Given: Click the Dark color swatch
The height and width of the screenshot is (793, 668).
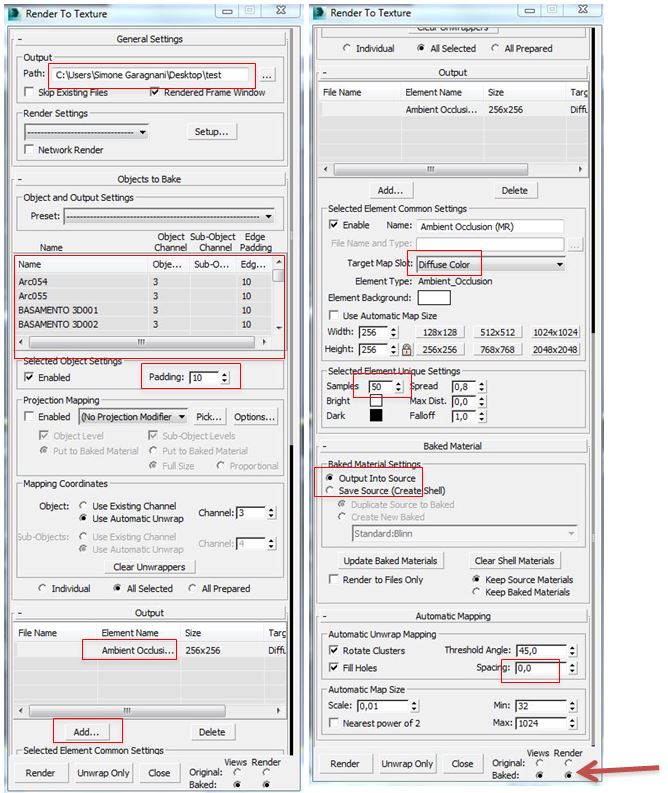Looking at the screenshot, I should pyautogui.click(x=376, y=415).
